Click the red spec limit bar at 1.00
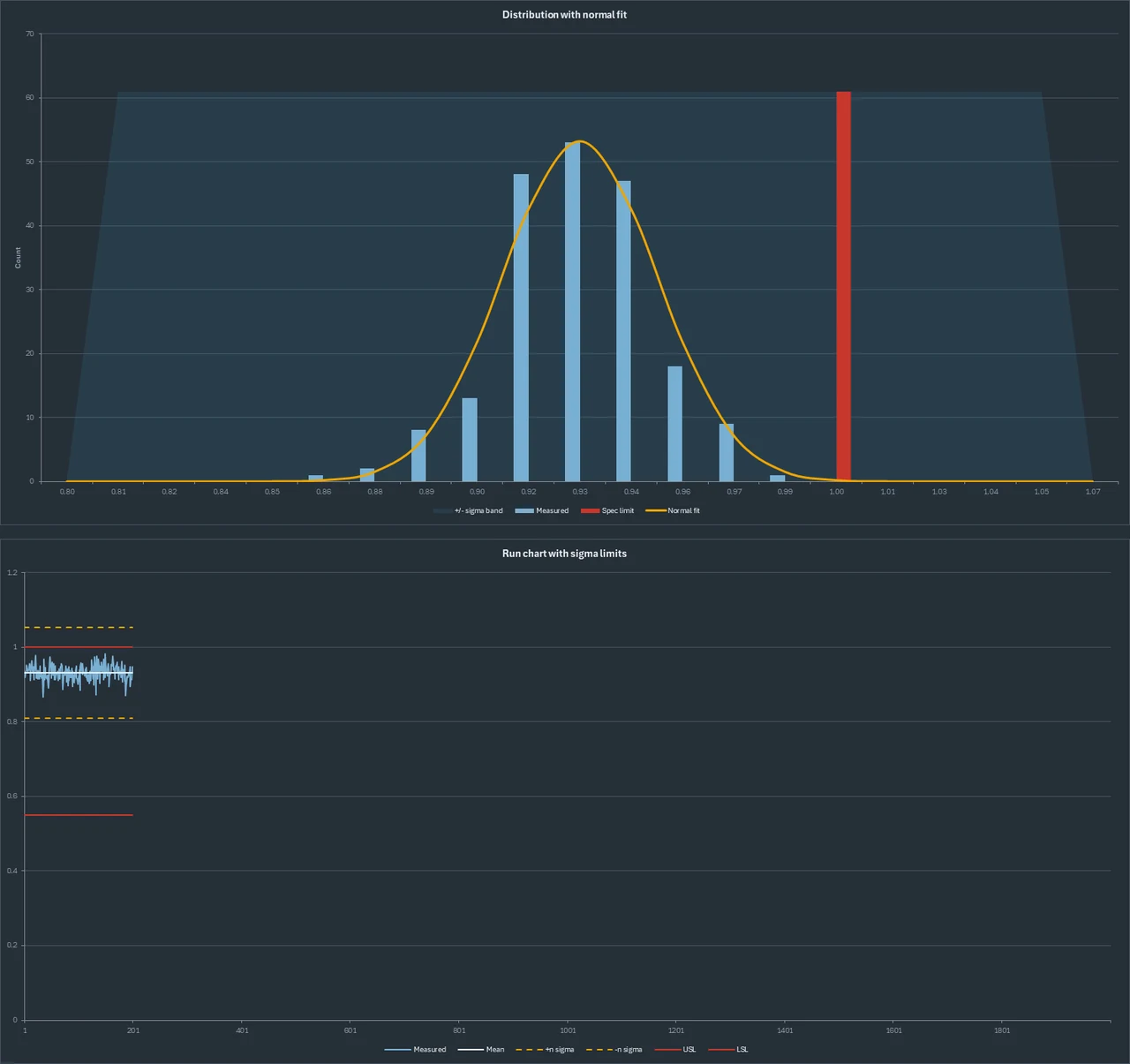1130x1064 pixels. (844, 286)
